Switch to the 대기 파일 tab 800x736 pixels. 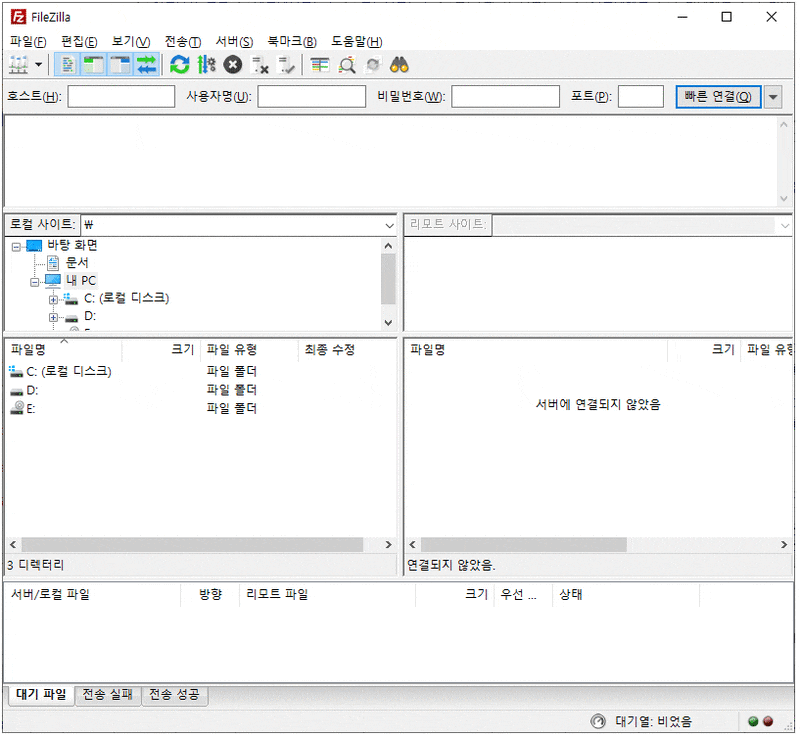41,694
